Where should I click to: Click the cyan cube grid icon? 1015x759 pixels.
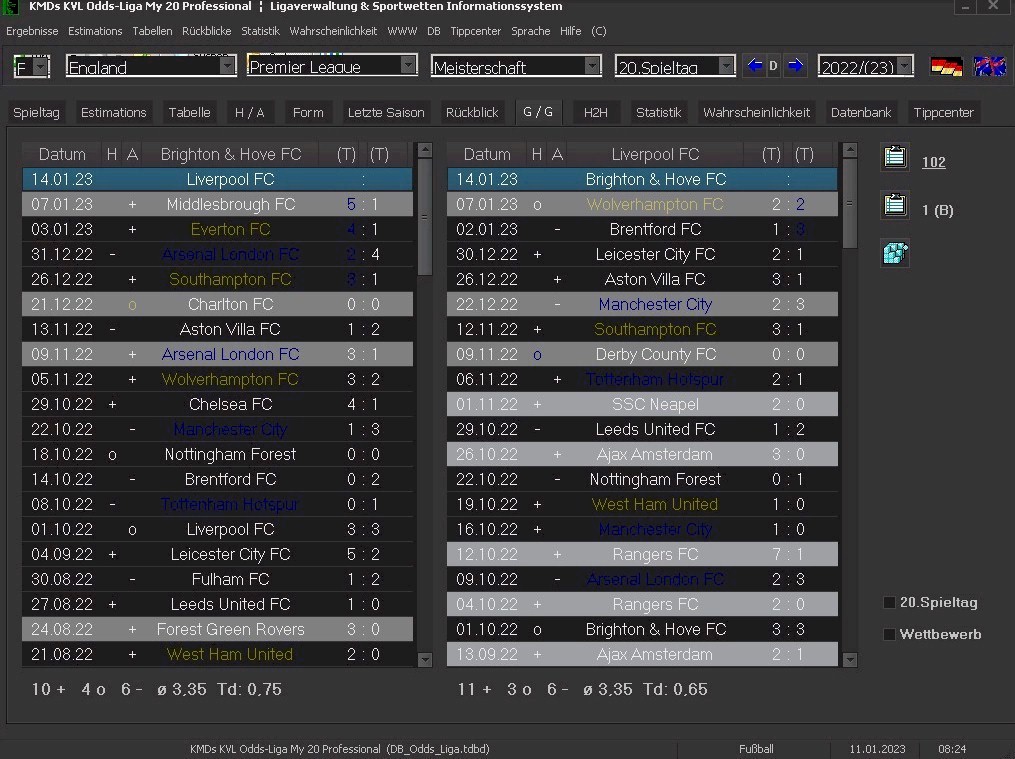(x=895, y=253)
